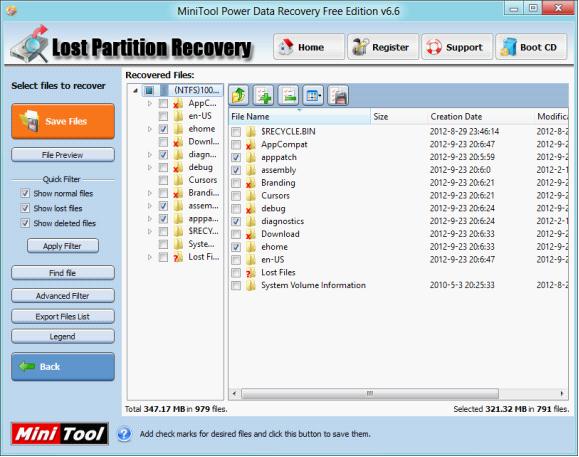The image size is (579, 457).
Task: Expand the AppC... node in the tree
Action: tap(150, 103)
